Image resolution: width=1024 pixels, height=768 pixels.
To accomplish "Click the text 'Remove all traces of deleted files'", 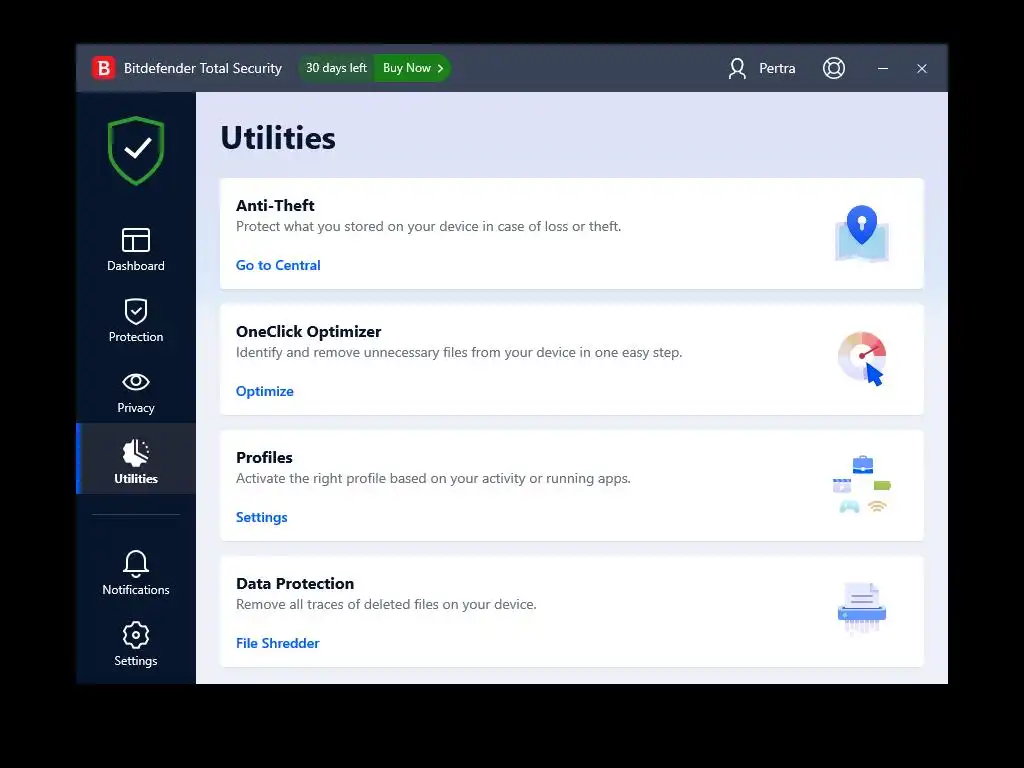I will click(x=337, y=604).
